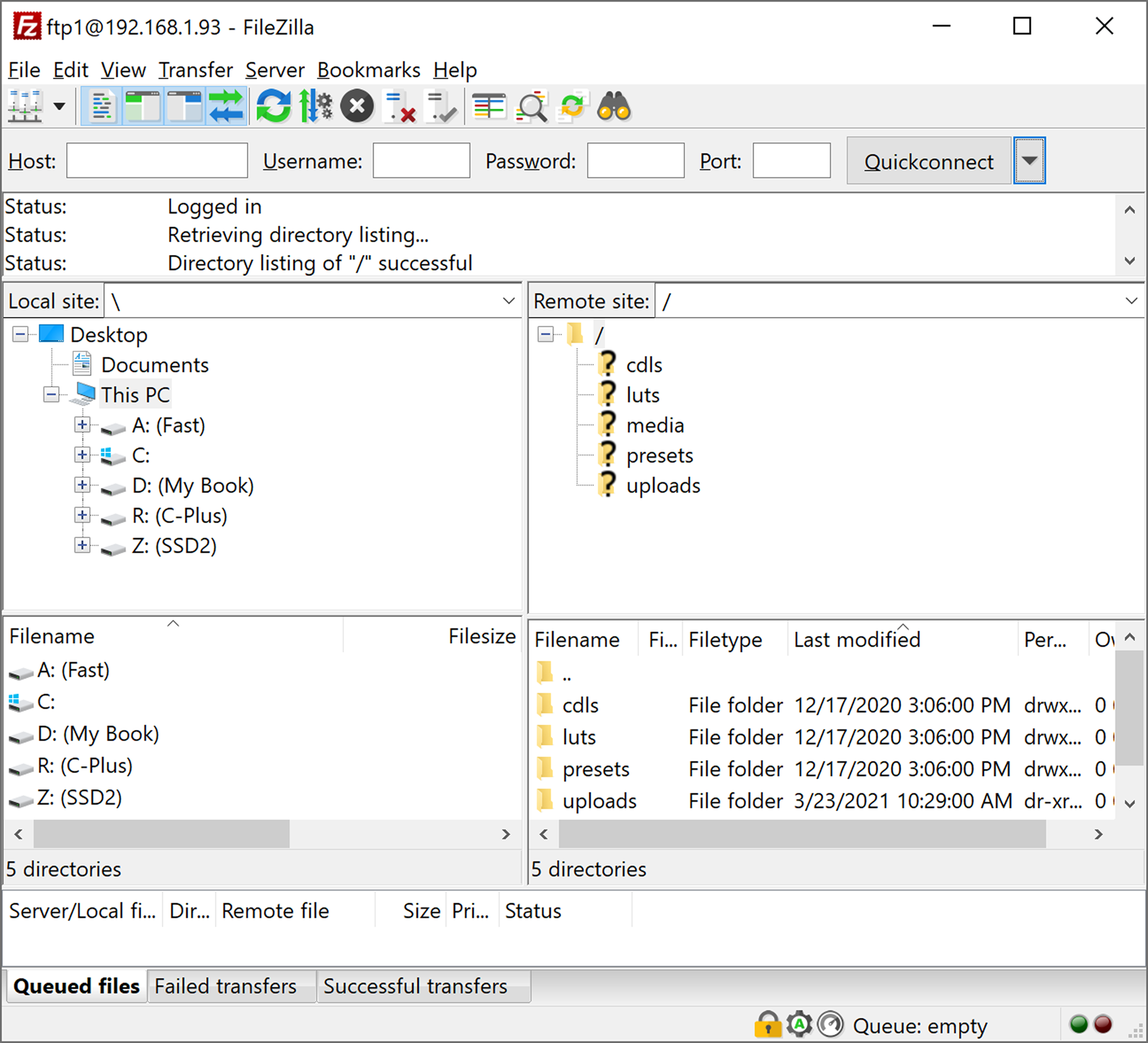Screen dimensions: 1148x1043
Task: Cancel current operation with X icon
Action: point(357,106)
